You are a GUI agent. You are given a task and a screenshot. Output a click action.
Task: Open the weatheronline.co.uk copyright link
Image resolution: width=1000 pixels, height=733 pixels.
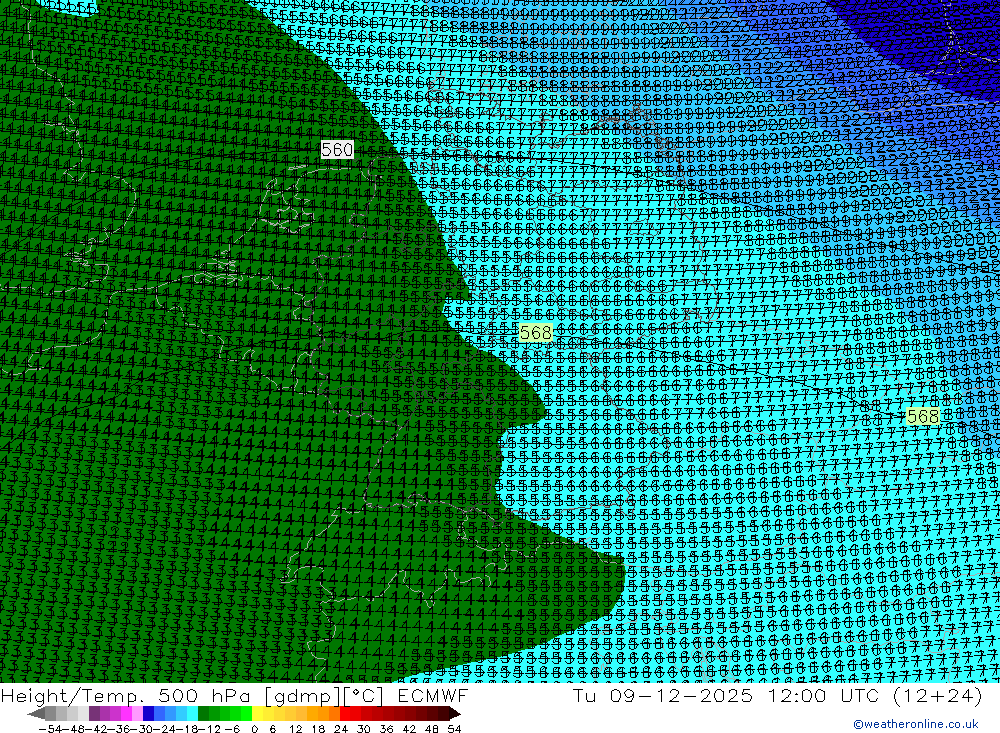tap(916, 724)
